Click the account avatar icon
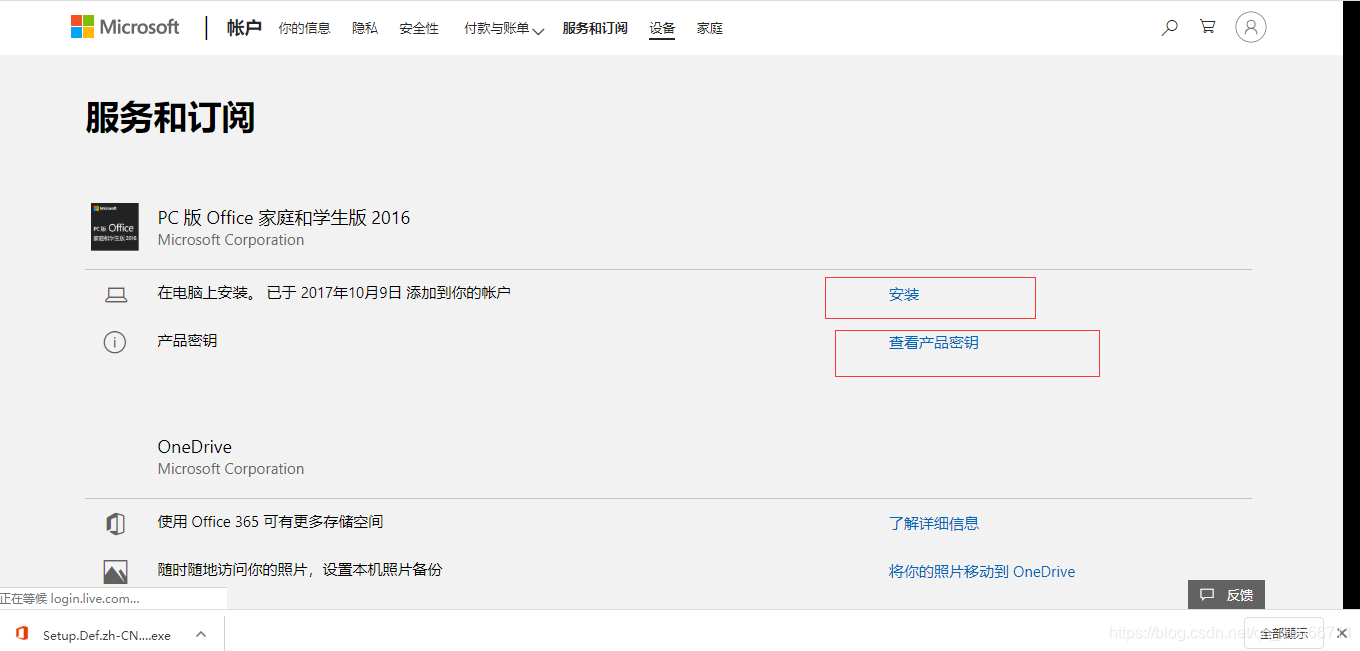The width and height of the screenshot is (1360, 651). pyautogui.click(x=1250, y=27)
